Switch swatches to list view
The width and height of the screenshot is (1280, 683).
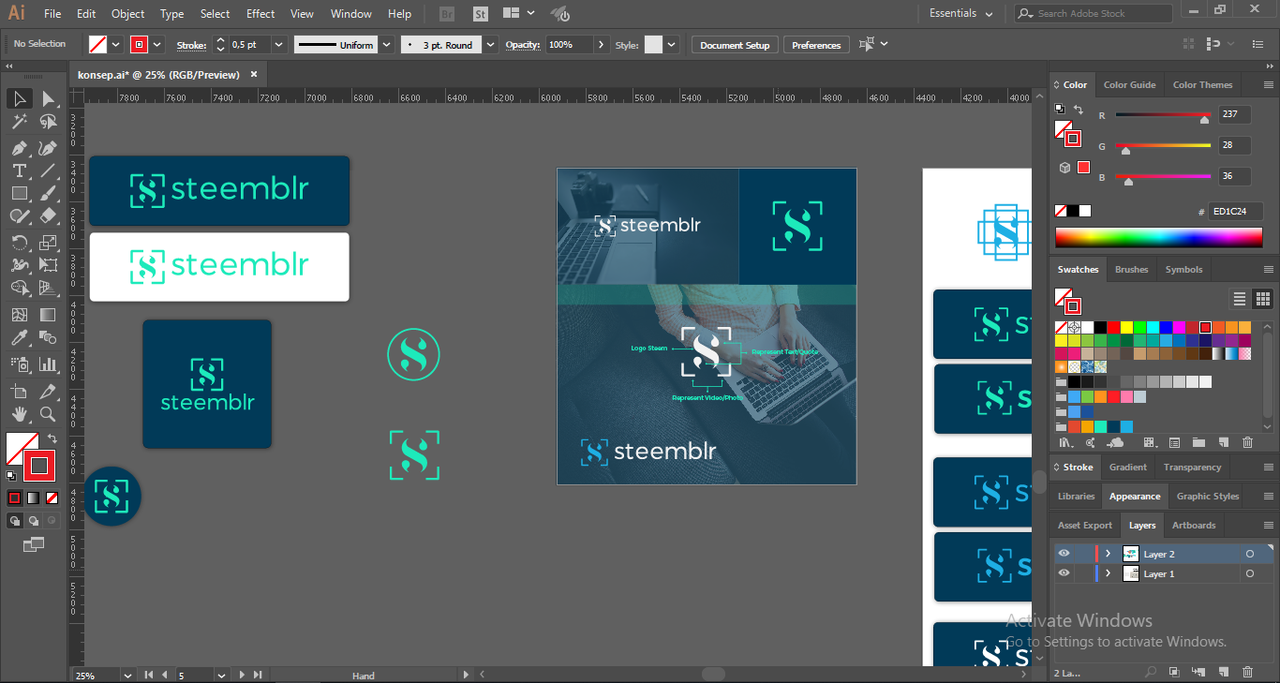click(1239, 299)
